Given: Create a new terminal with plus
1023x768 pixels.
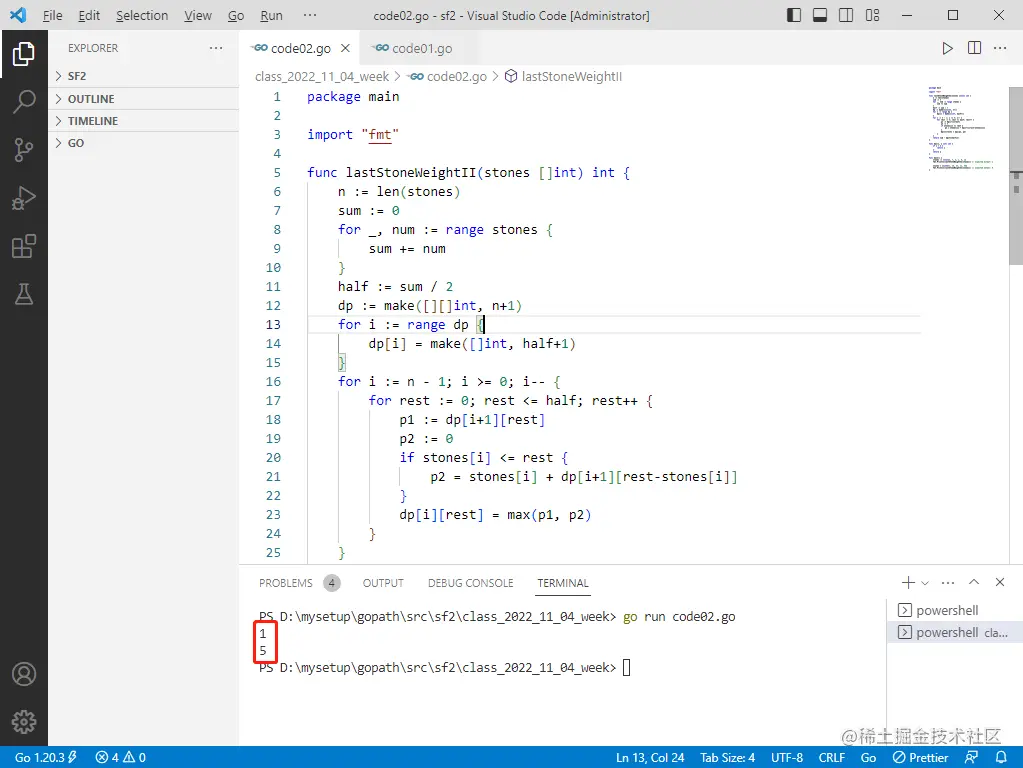Looking at the screenshot, I should coord(908,583).
